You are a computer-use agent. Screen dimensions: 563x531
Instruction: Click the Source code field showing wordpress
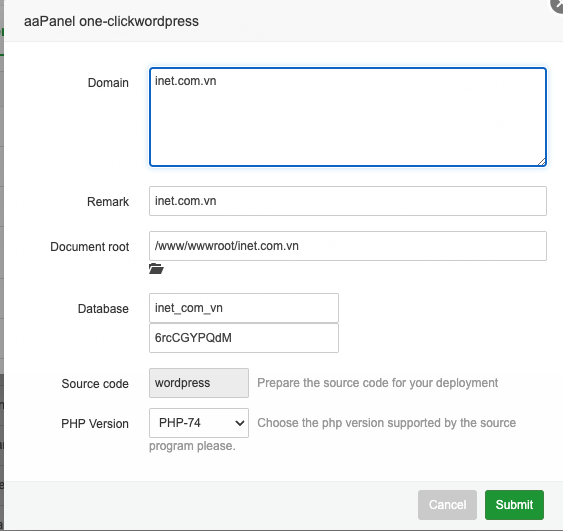click(199, 383)
